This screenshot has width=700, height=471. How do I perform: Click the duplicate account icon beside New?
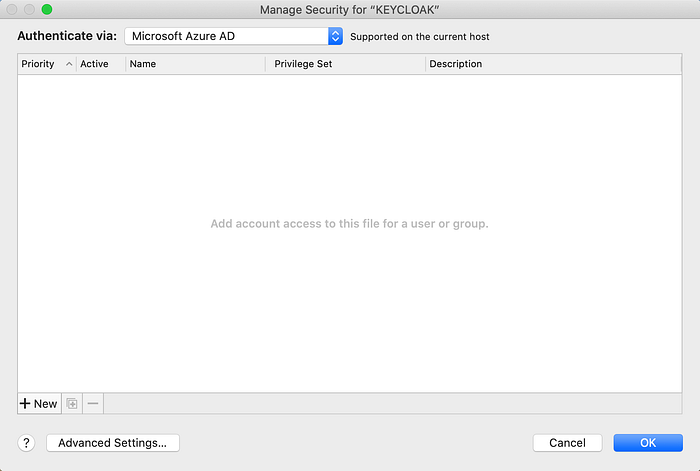coord(72,404)
